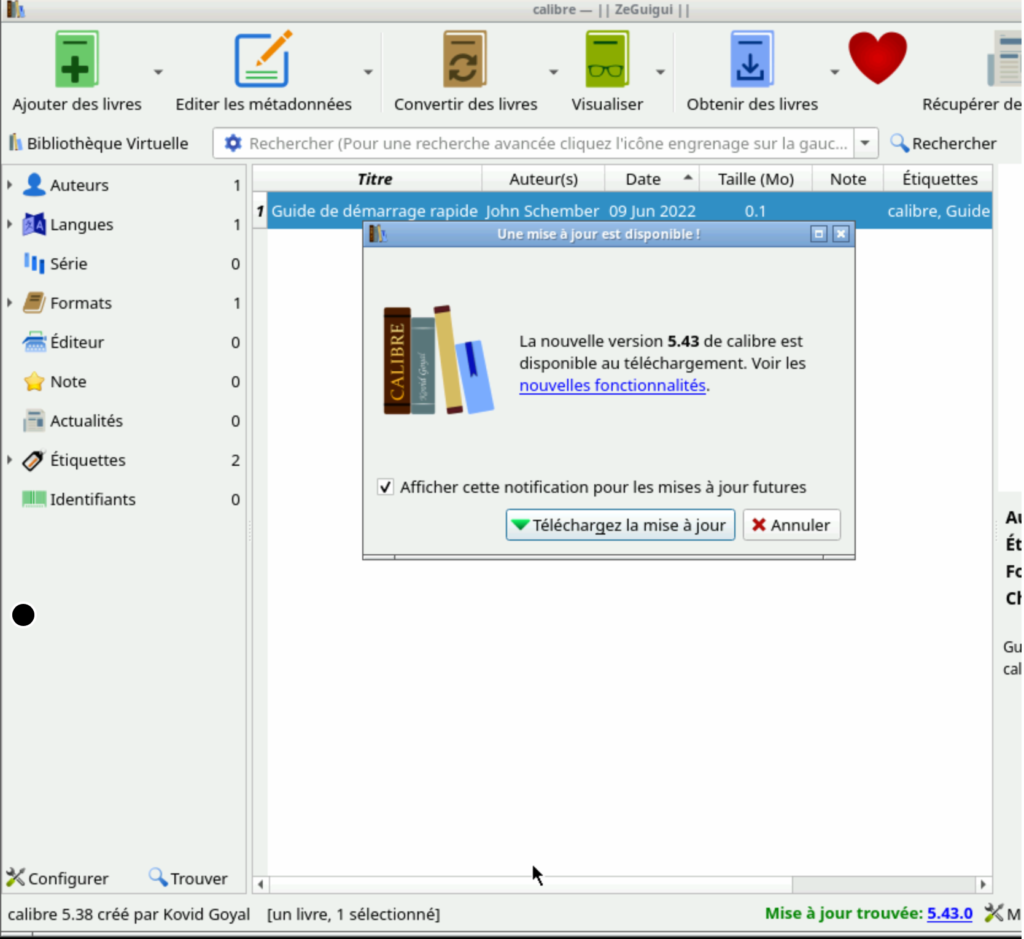Click the Auteurs count value 1
The image size is (1024, 939).
point(236,185)
